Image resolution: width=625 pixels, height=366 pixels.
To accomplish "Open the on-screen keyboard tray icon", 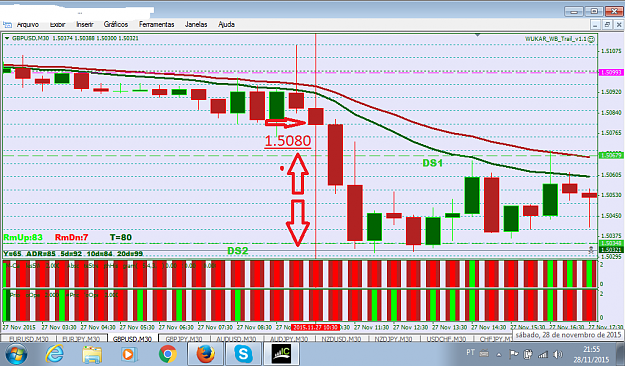I will point(484,354).
